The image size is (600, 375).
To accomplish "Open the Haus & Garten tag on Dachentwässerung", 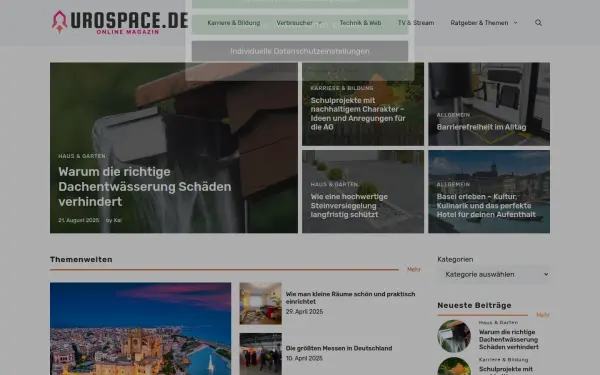I will 82,156.
